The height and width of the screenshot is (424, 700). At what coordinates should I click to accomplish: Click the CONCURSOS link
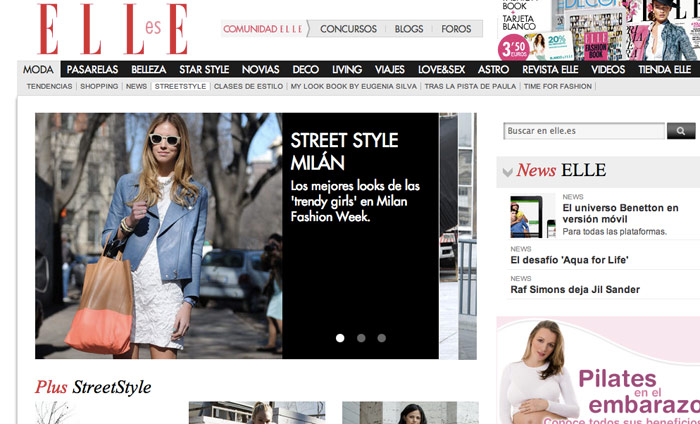(348, 29)
